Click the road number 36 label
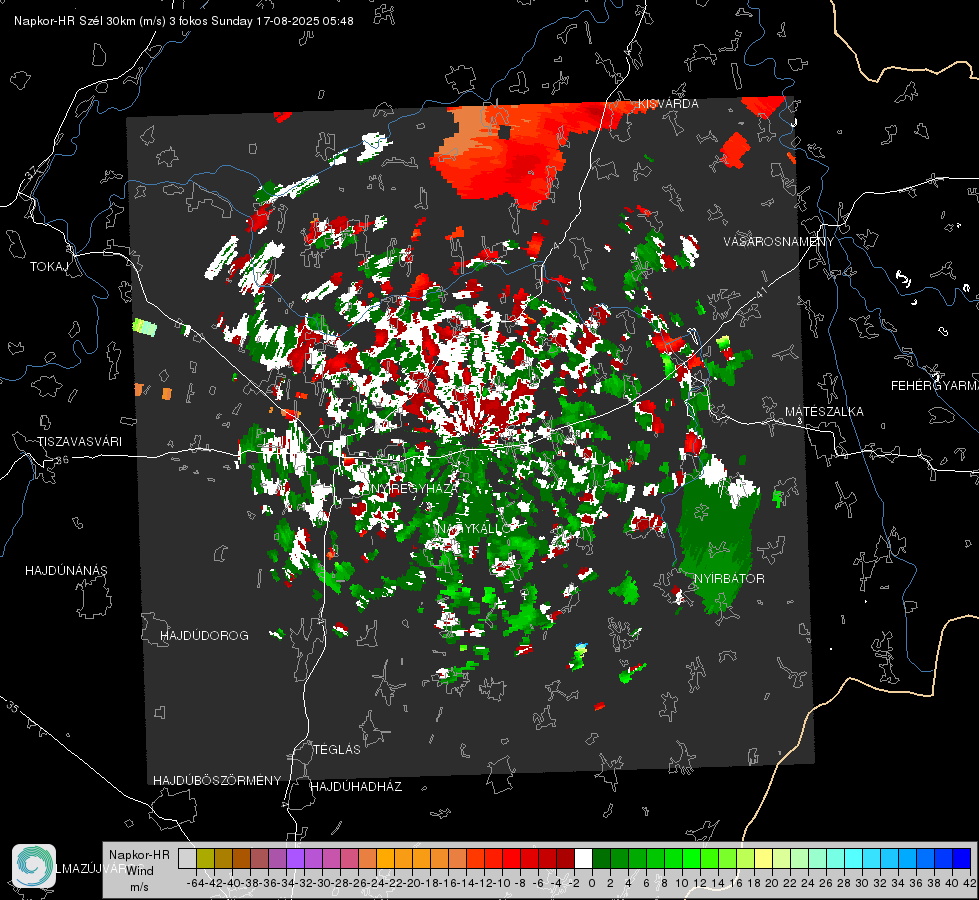Screen dimensions: 979x900 [62, 460]
